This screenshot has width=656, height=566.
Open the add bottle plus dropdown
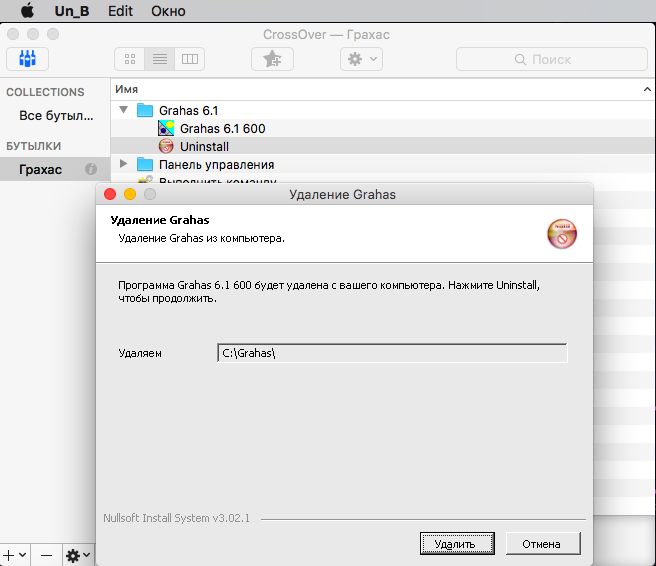click(15, 555)
